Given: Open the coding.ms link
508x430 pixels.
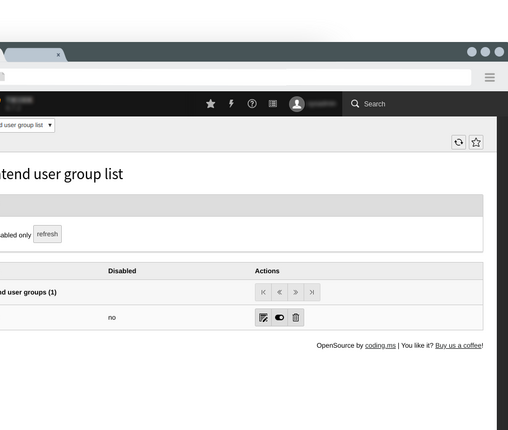Looking at the screenshot, I should pos(380,346).
